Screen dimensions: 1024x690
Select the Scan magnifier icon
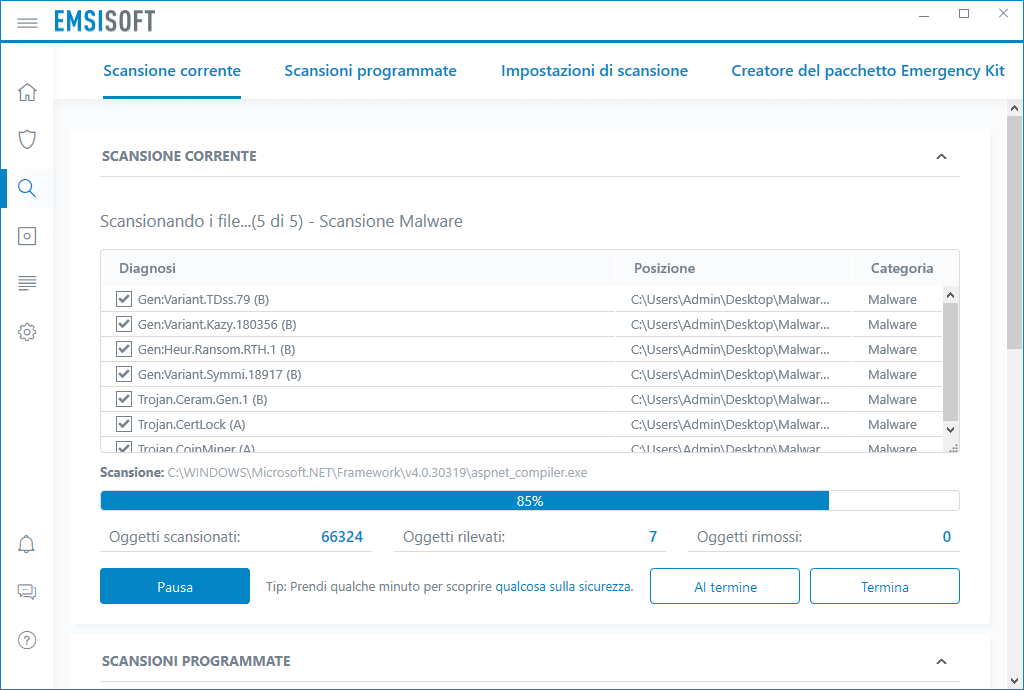point(27,188)
